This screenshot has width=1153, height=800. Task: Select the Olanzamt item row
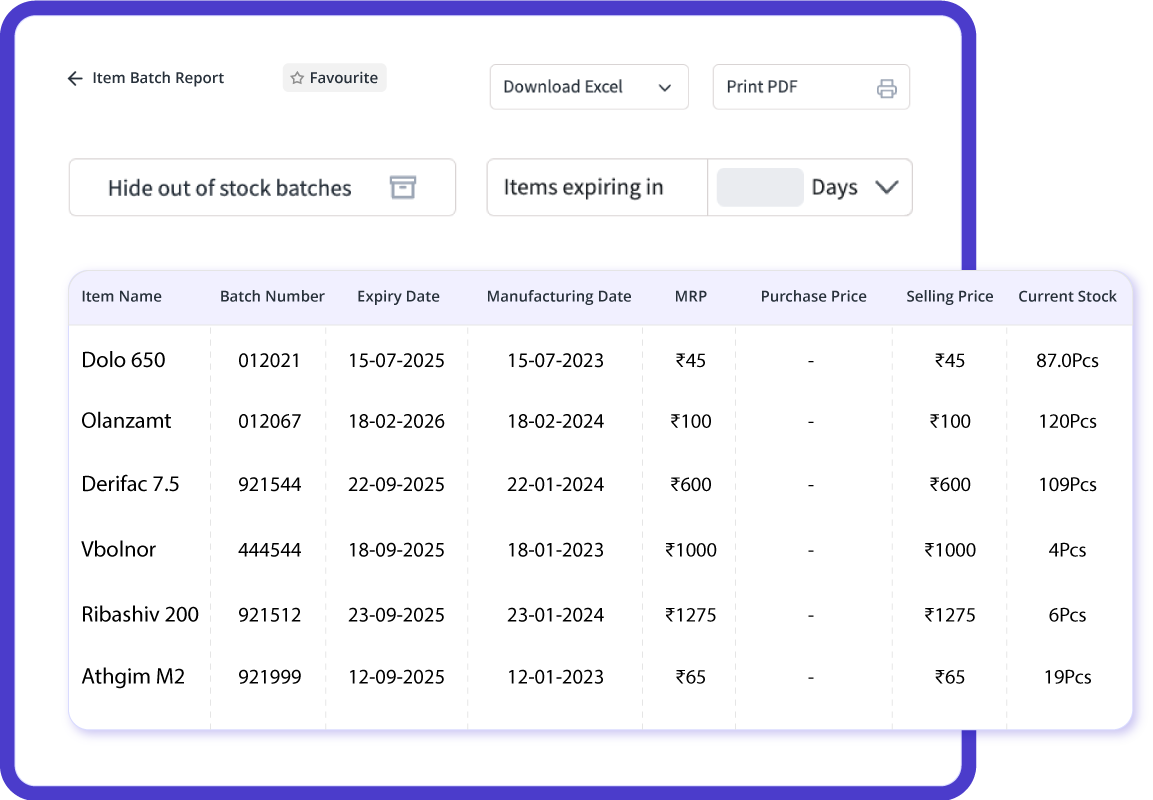[x=600, y=421]
